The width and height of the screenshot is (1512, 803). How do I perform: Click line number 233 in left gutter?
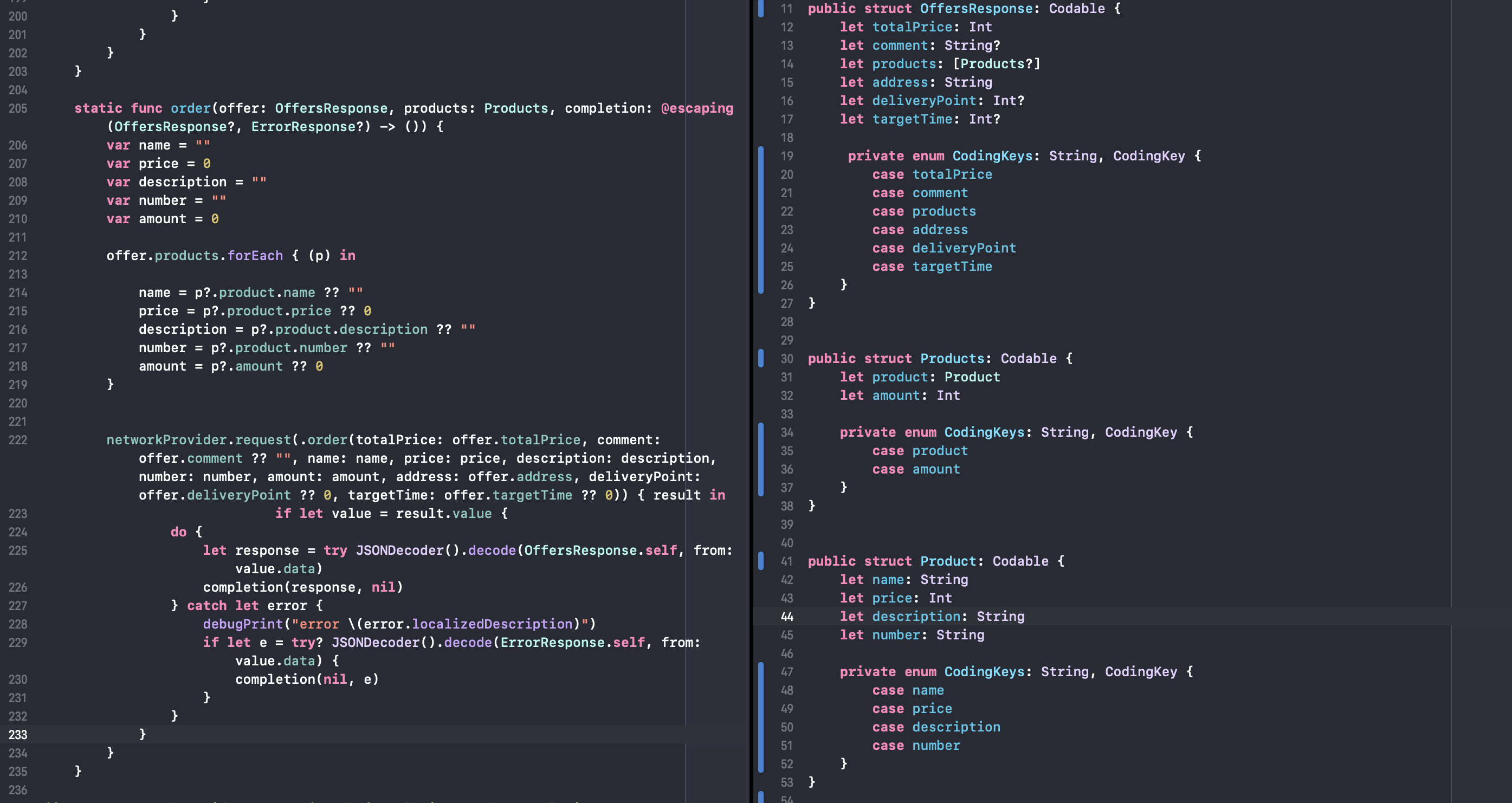click(17, 734)
